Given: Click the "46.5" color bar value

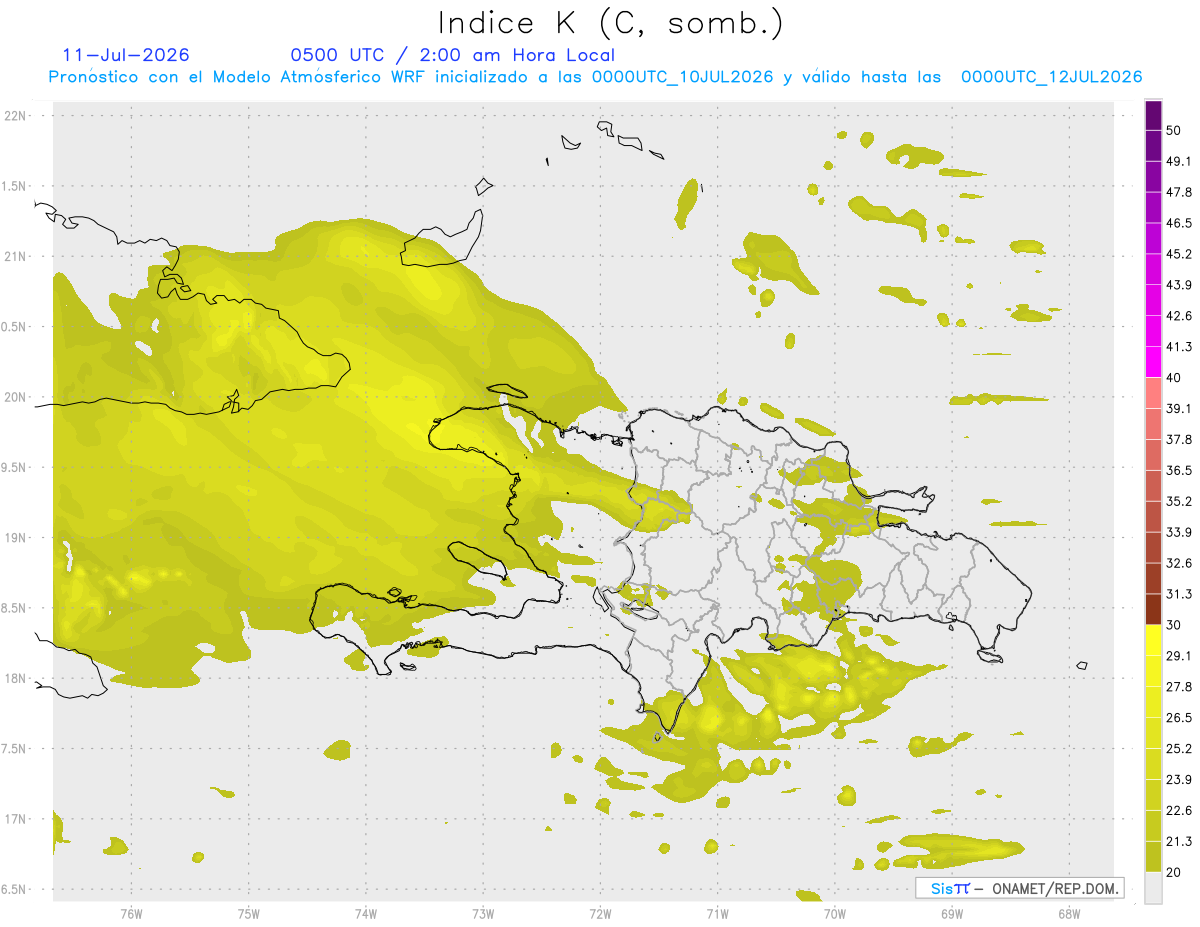Looking at the screenshot, I should tap(1179, 223).
